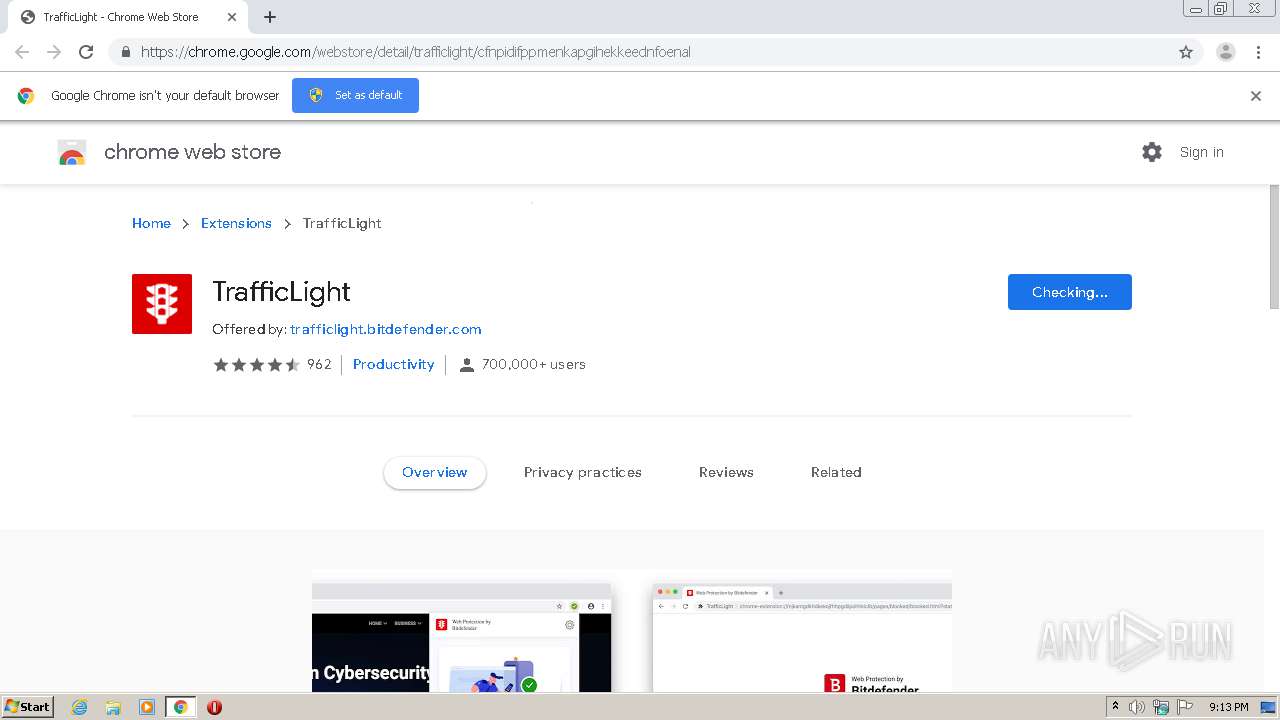Viewport: 1280px width, 720px height.
Task: Click the TrafficLight breadcrumb text
Action: point(342,223)
